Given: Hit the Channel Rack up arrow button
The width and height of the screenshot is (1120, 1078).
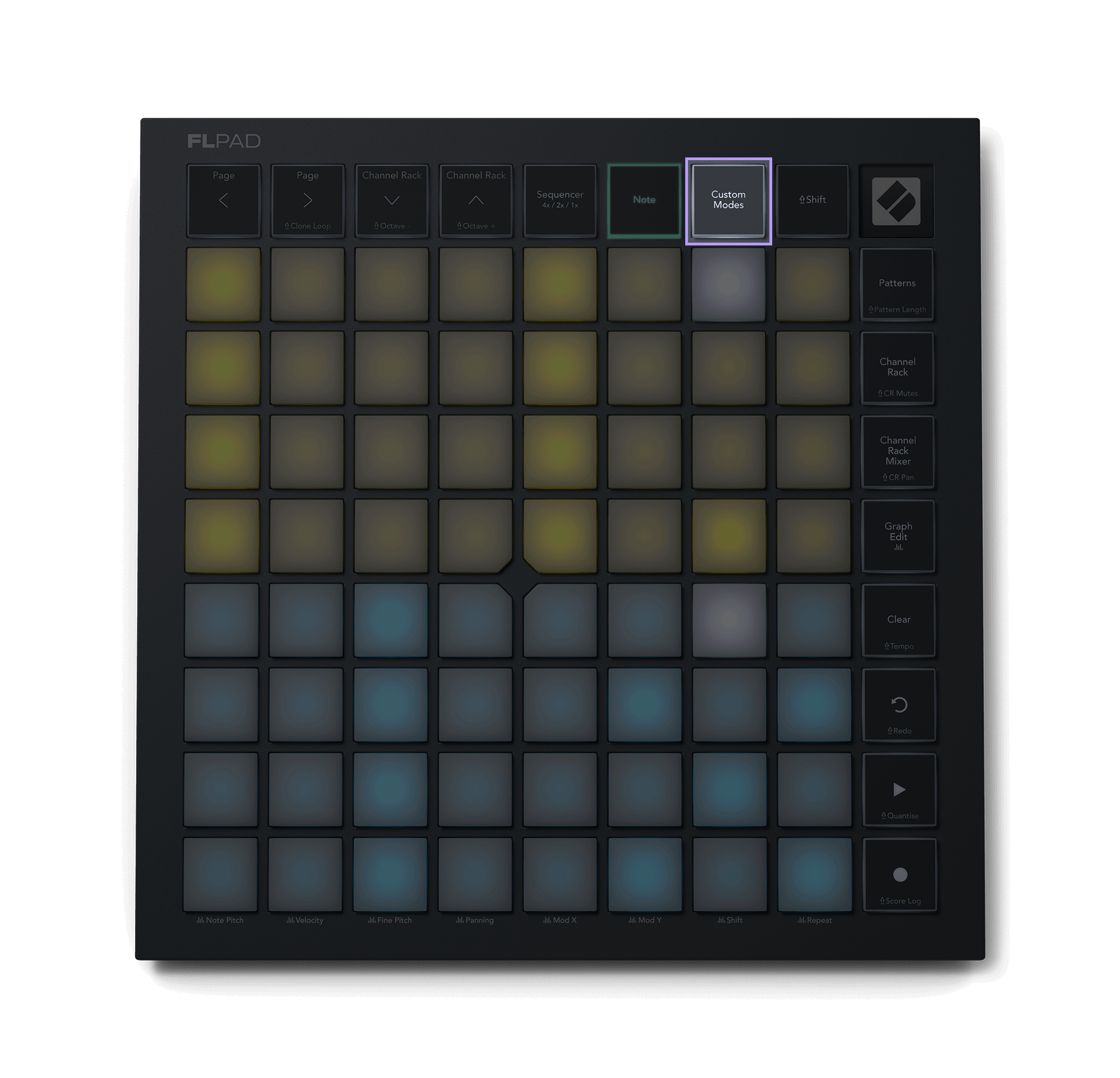Looking at the screenshot, I should 475,201.
